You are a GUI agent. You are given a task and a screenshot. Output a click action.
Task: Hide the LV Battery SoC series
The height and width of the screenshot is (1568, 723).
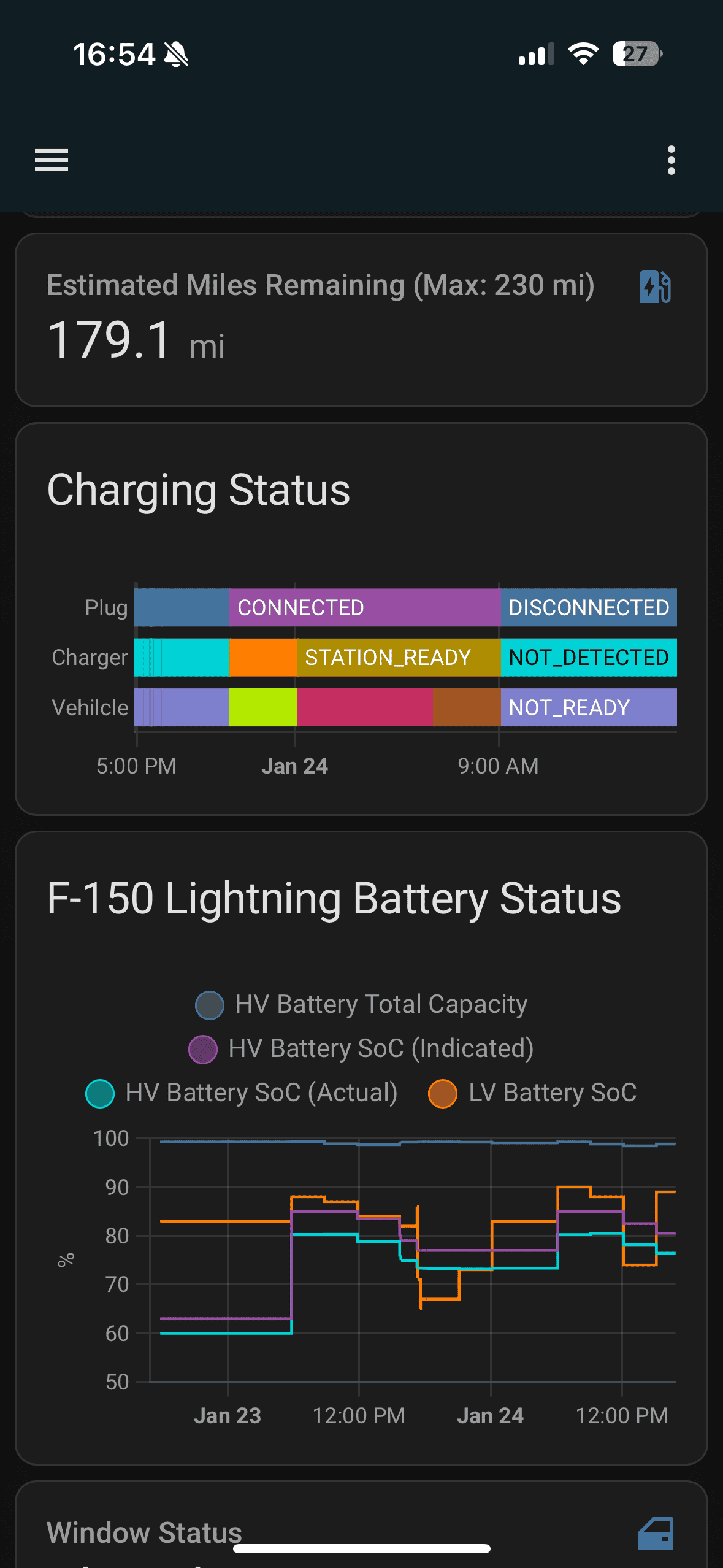(x=443, y=1093)
